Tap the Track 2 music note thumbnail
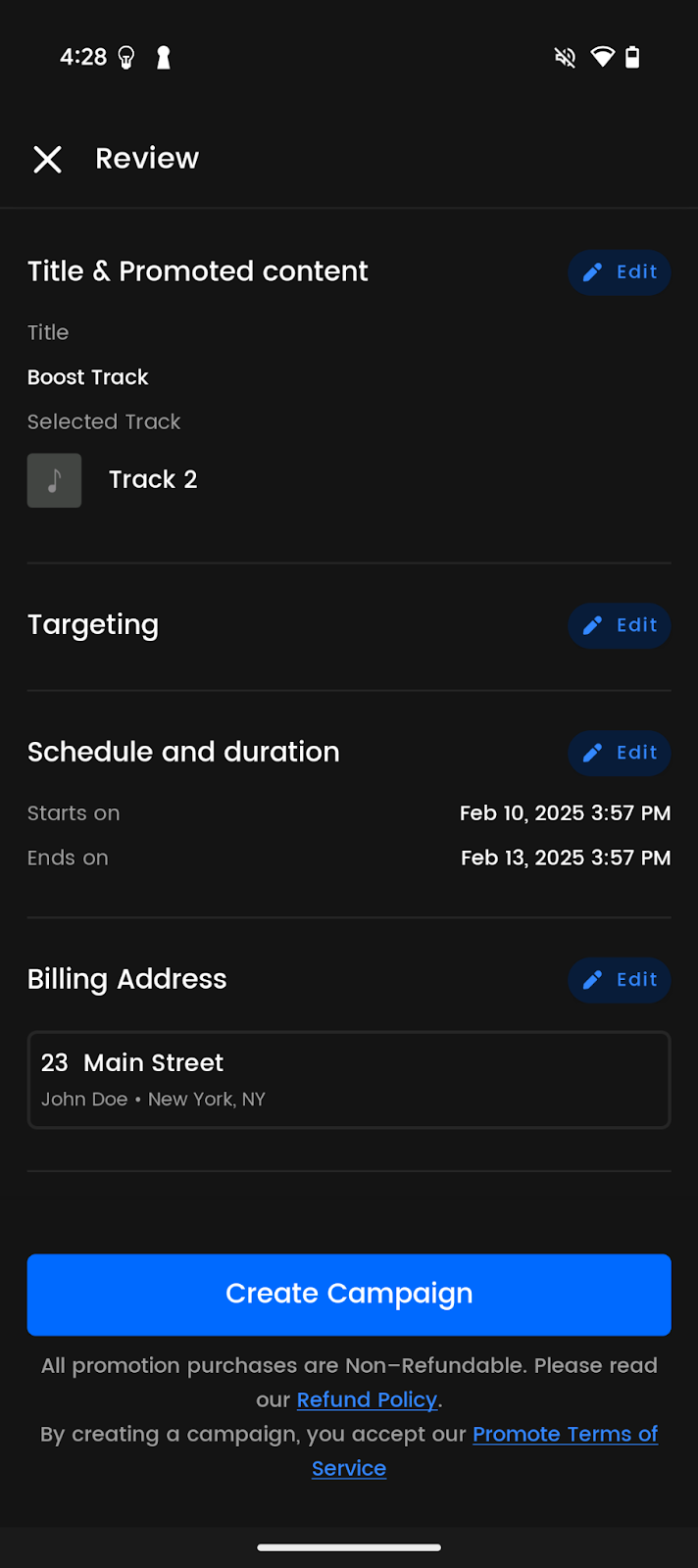Screen dimensions: 698x1568 [54, 480]
